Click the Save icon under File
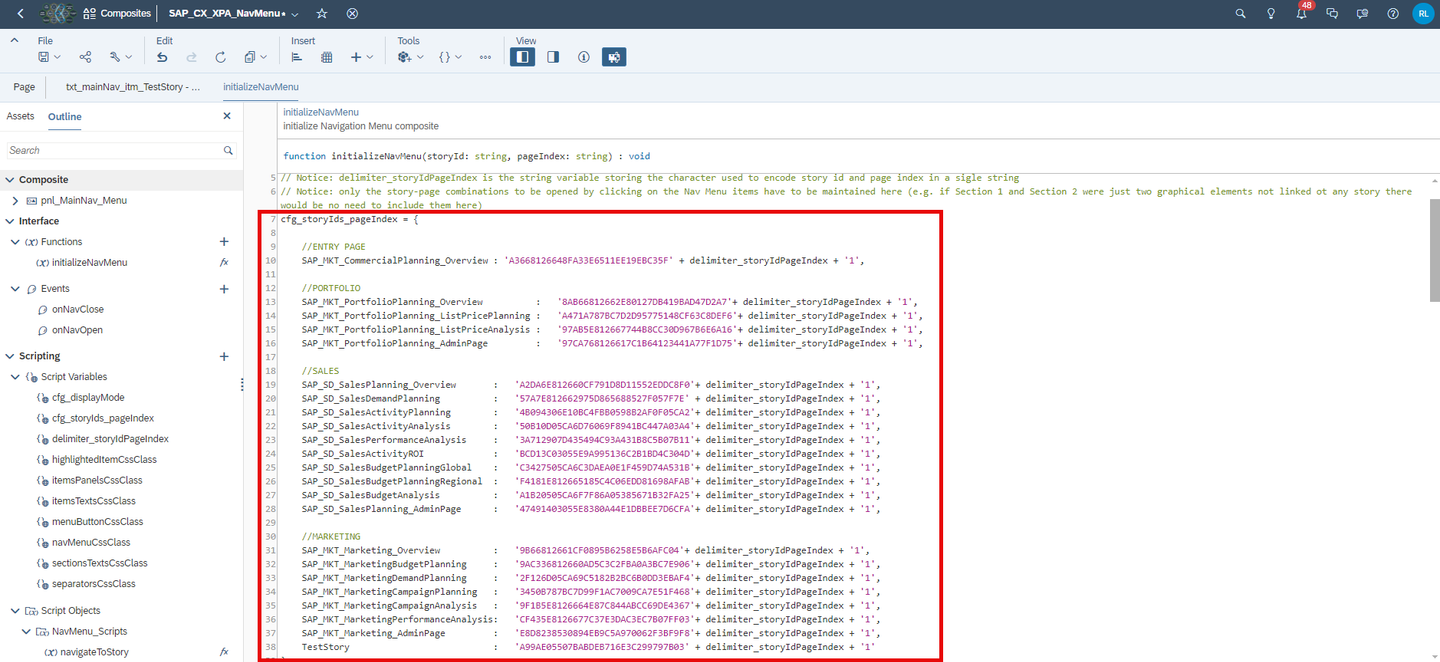Viewport: 1440px width, 662px height. [43, 57]
